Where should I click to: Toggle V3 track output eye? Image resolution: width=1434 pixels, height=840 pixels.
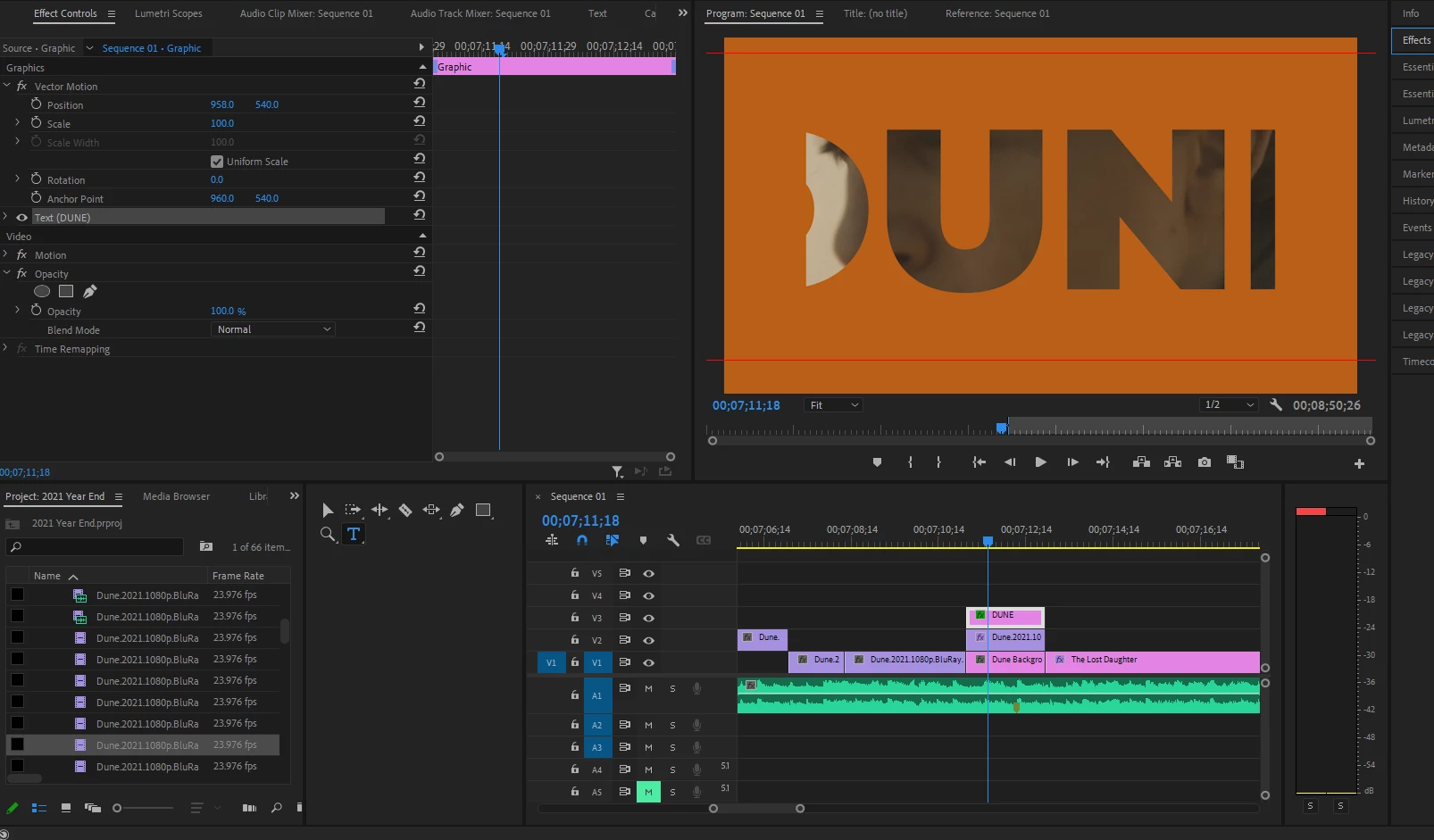click(649, 618)
